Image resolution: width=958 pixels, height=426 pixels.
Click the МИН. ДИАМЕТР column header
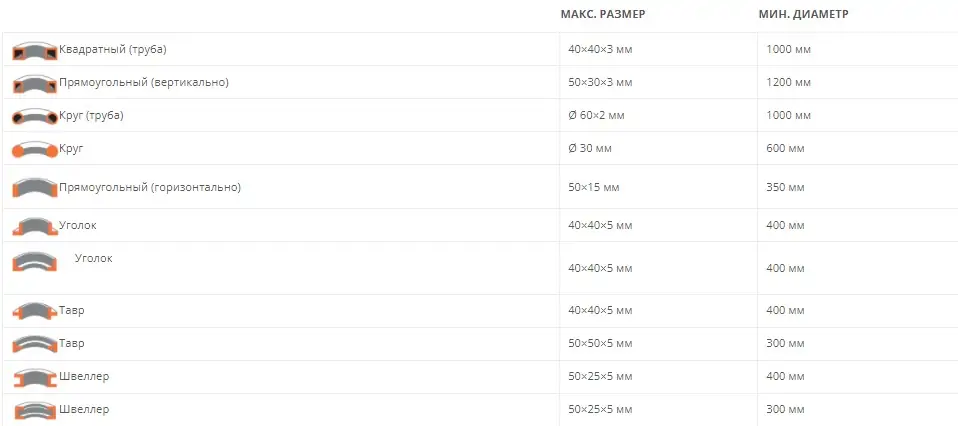click(803, 15)
